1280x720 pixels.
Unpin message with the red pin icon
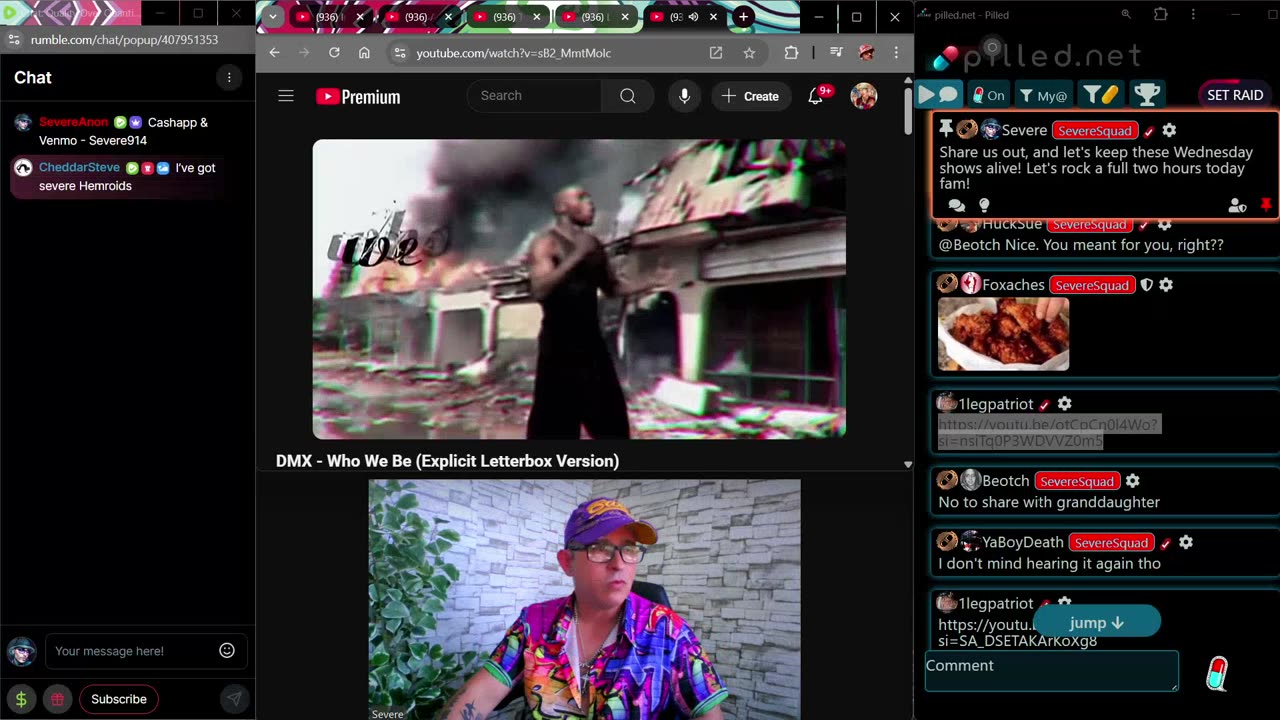(x=1266, y=205)
